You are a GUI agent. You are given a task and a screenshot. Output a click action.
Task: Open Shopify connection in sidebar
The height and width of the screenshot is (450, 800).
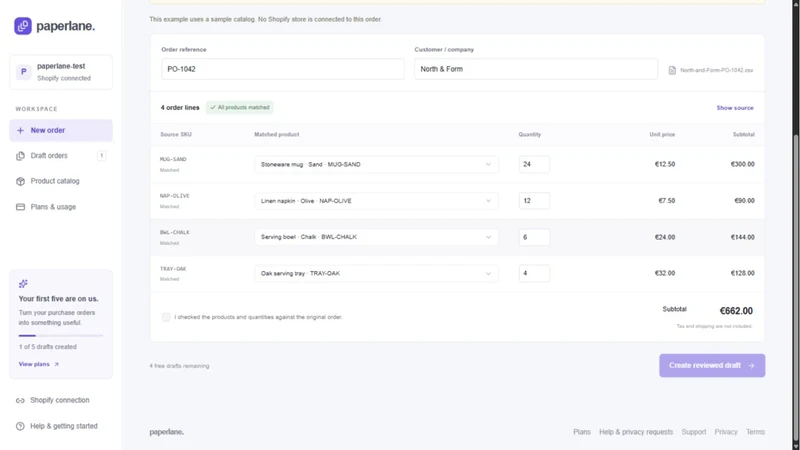tap(61, 401)
